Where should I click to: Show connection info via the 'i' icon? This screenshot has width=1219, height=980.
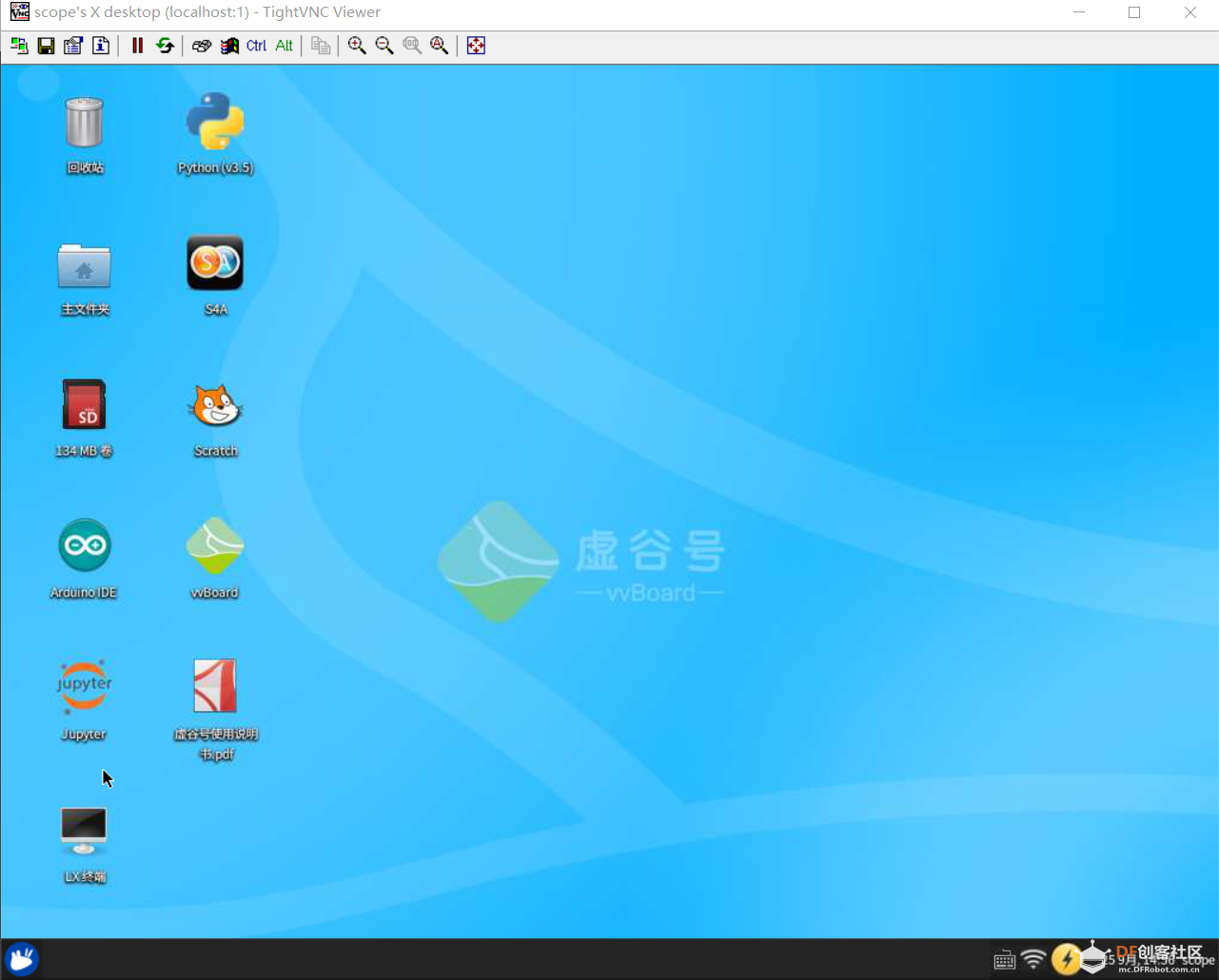(x=101, y=46)
